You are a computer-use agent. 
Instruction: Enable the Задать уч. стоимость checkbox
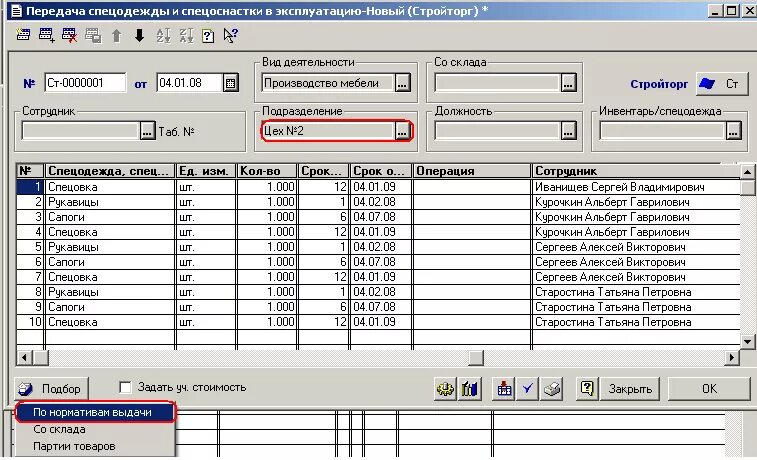tap(126, 387)
